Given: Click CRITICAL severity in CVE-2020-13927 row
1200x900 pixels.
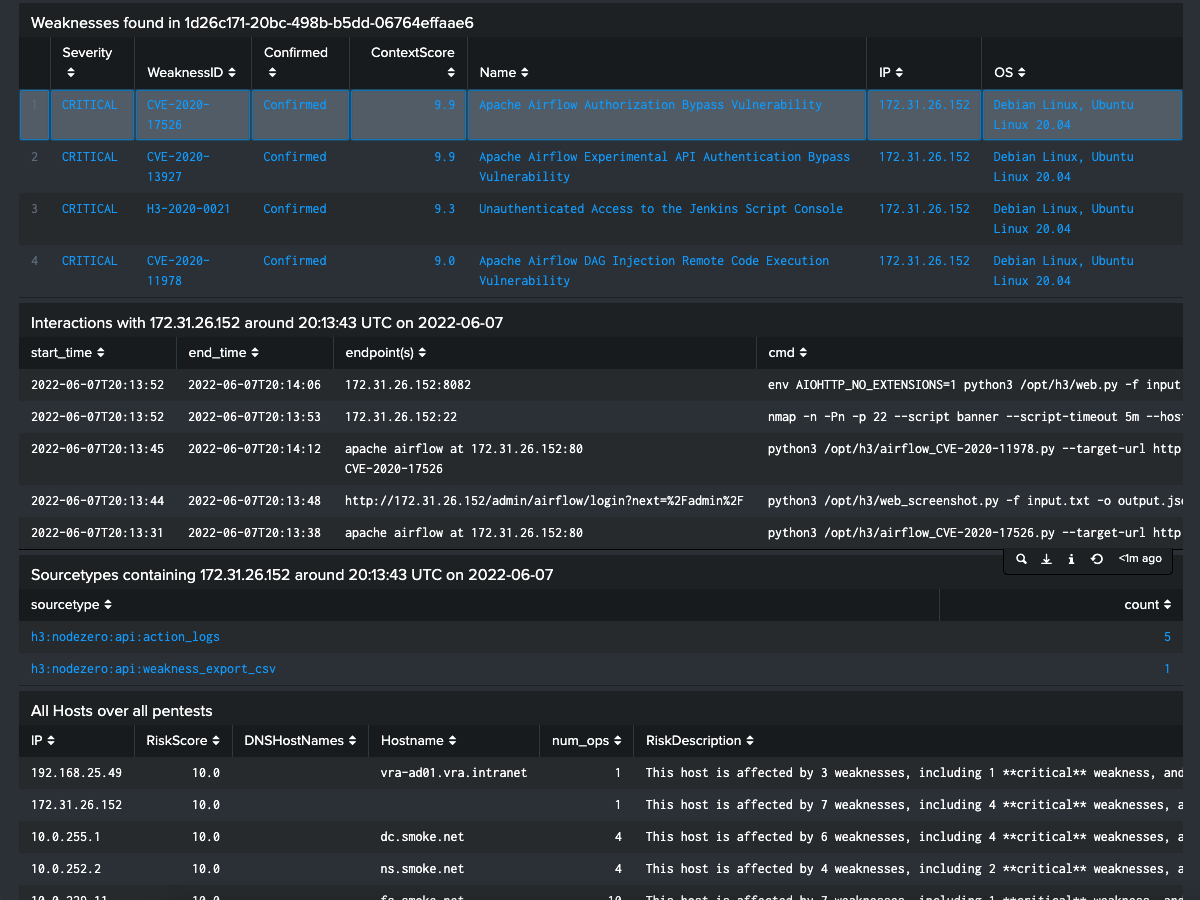Looking at the screenshot, I should point(90,157).
